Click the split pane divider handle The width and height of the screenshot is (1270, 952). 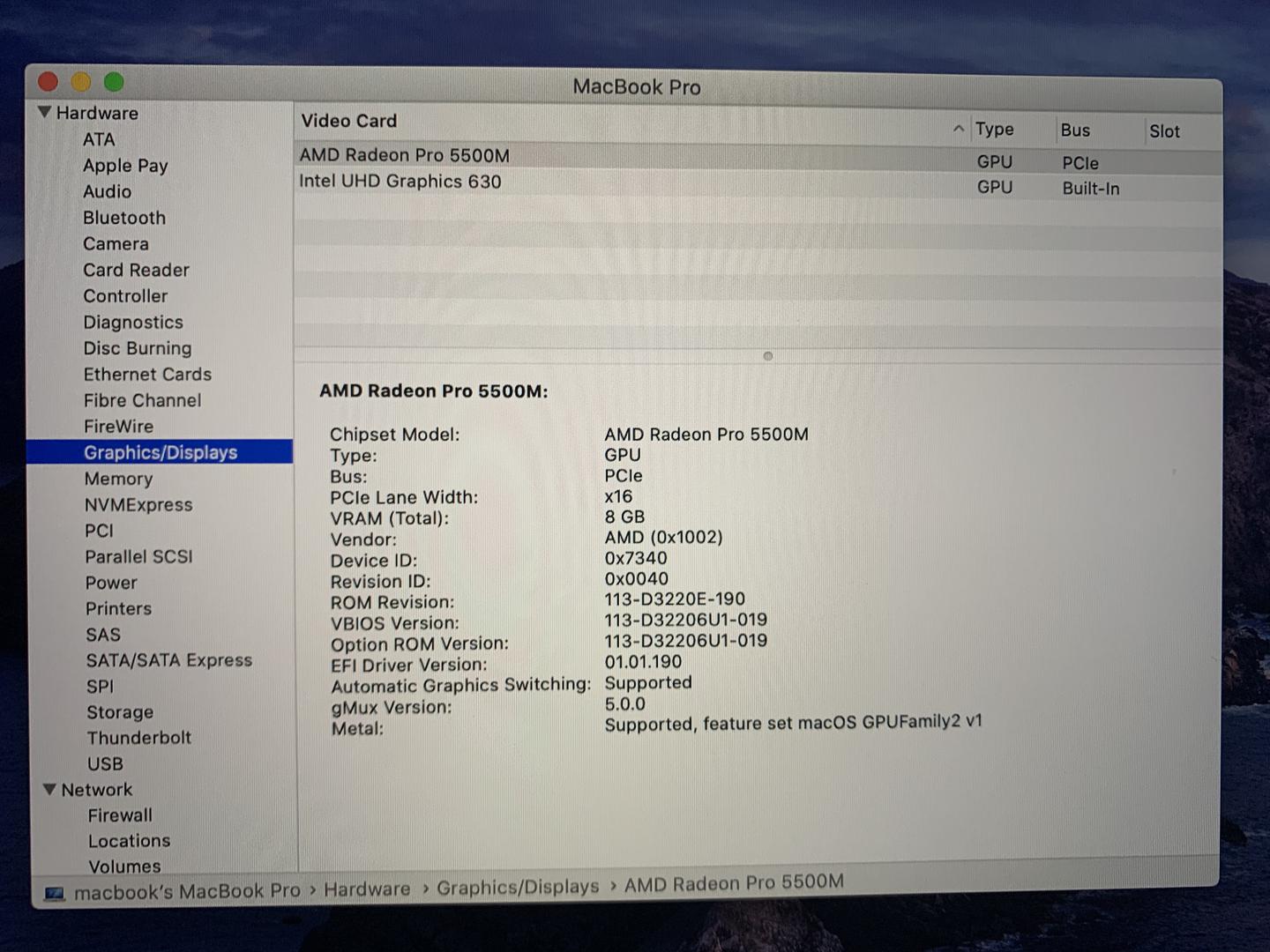pyautogui.click(x=767, y=356)
